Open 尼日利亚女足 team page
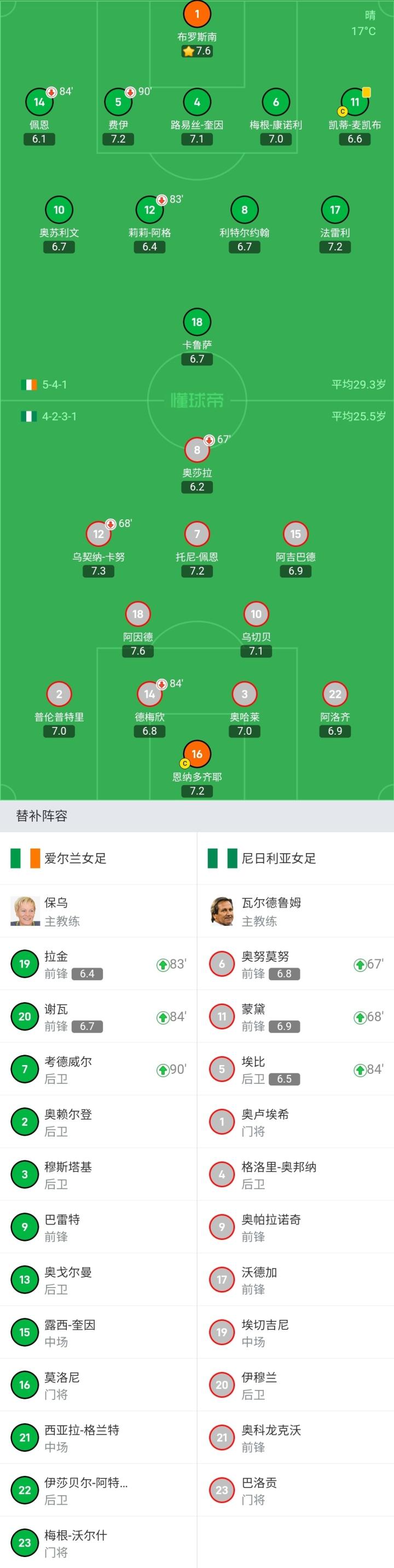The height and width of the screenshot is (1568, 394). [279, 859]
